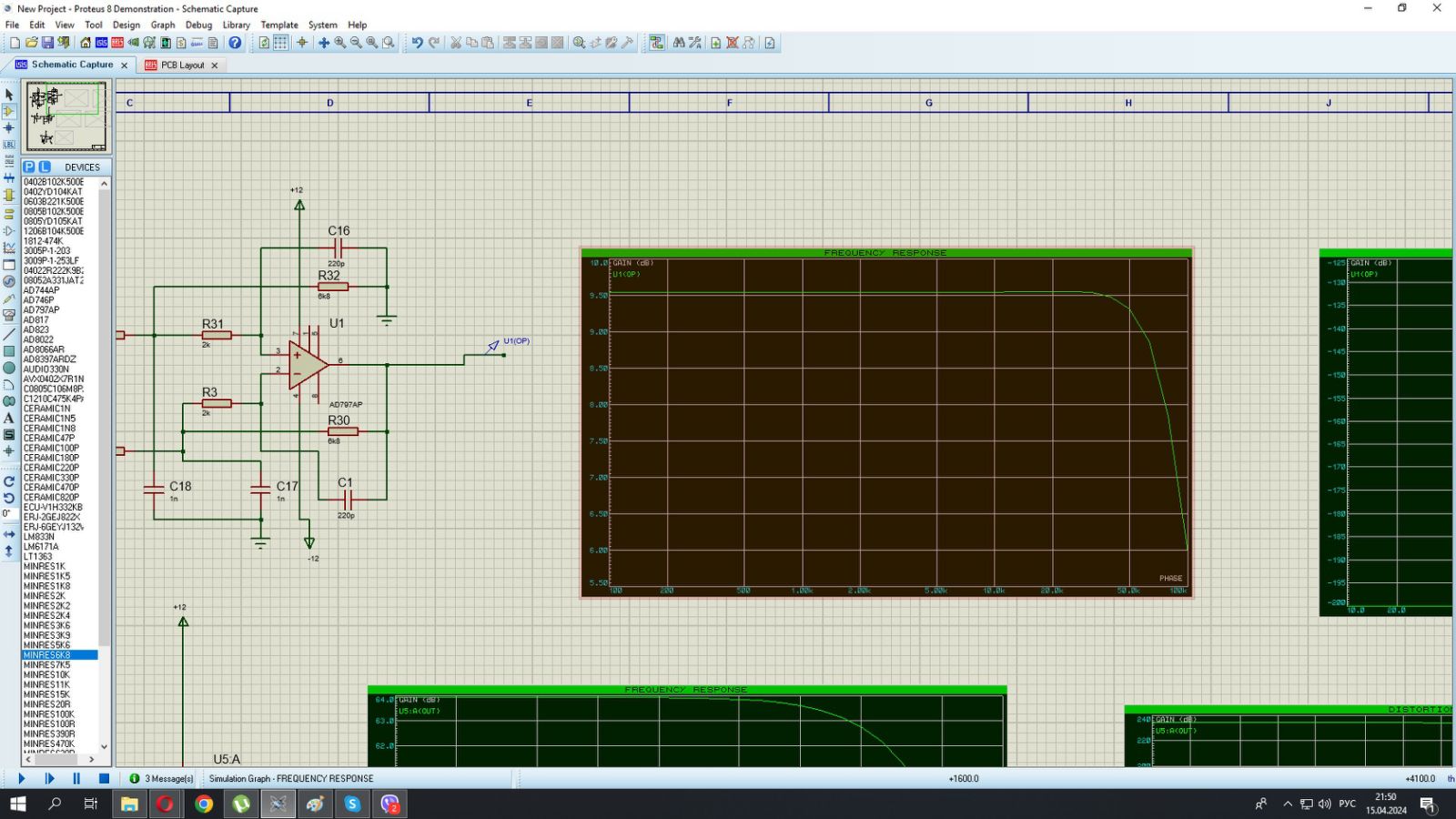Click the Pick devices 'P' button
Screen dimensions: 1456x819
[x=29, y=167]
